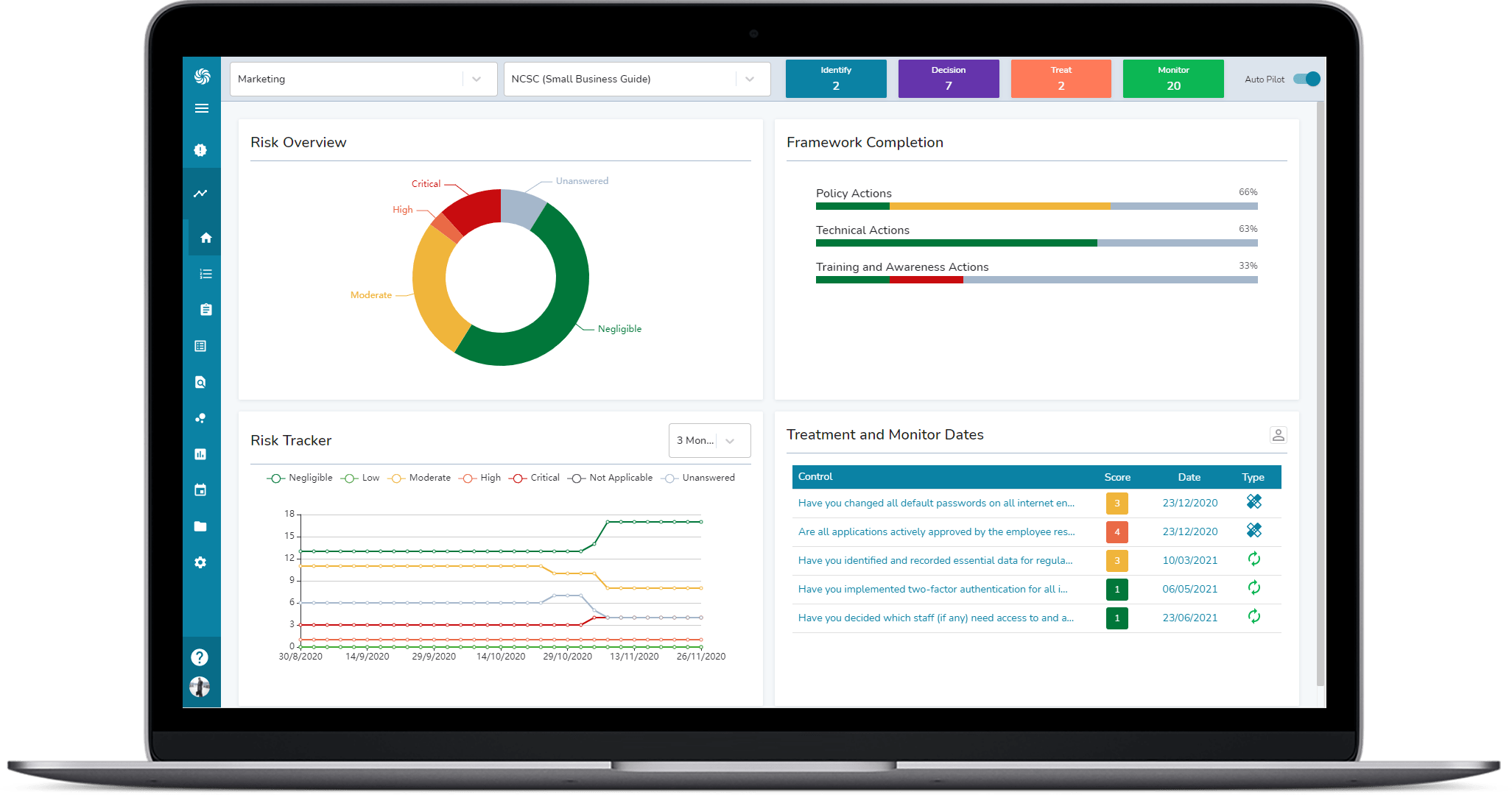
Task: Click the 06/05/2021 date cell
Action: (1190, 589)
